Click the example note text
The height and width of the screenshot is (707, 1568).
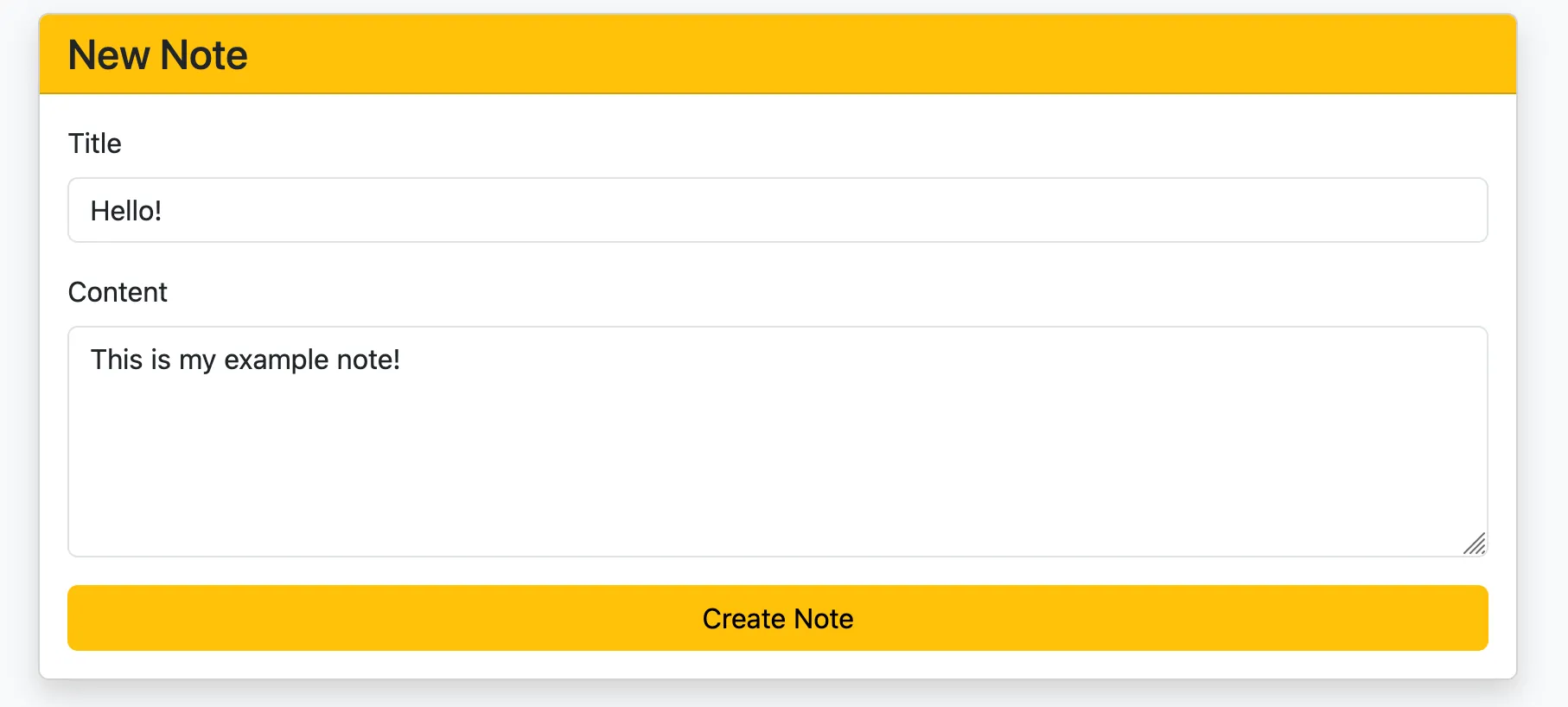coord(245,359)
